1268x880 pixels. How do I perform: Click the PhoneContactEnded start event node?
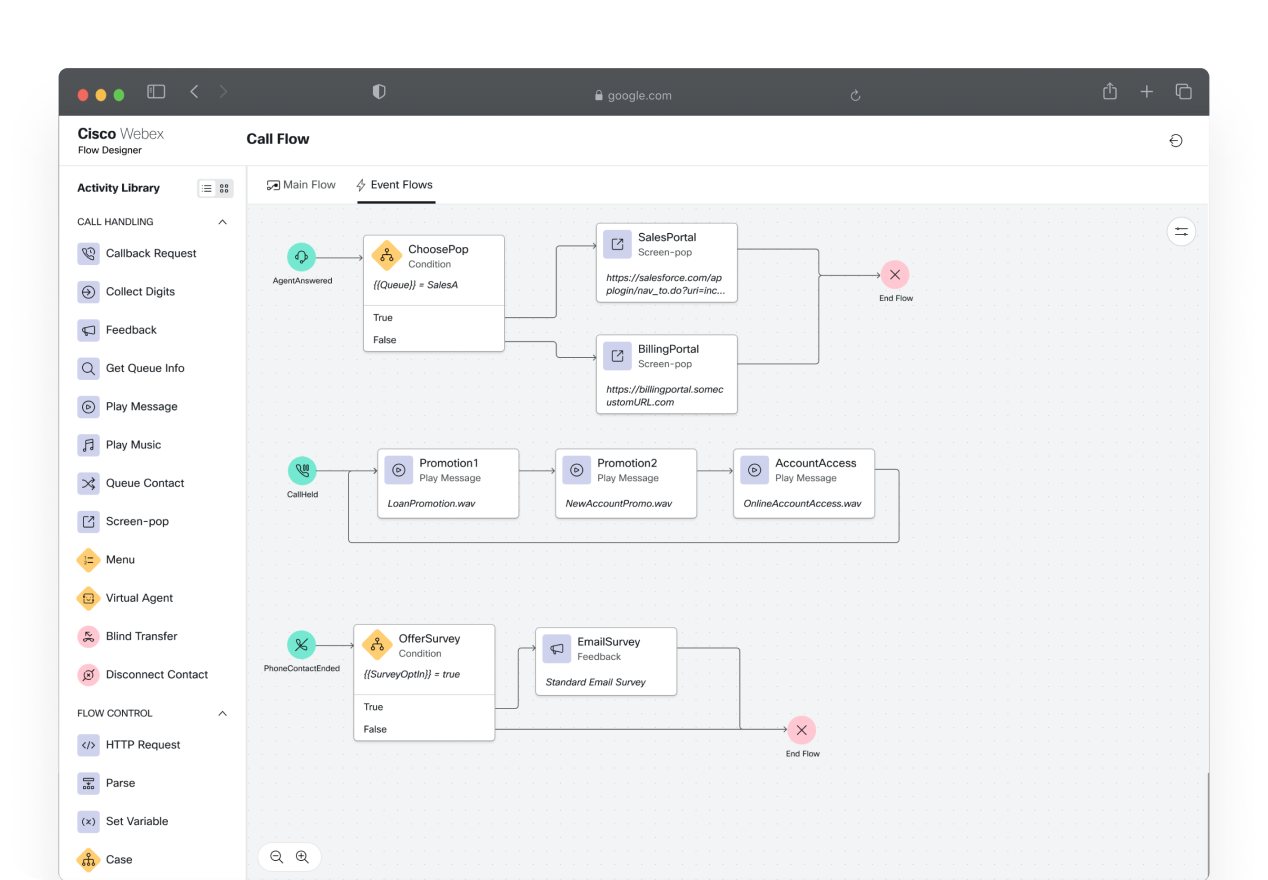[301, 645]
